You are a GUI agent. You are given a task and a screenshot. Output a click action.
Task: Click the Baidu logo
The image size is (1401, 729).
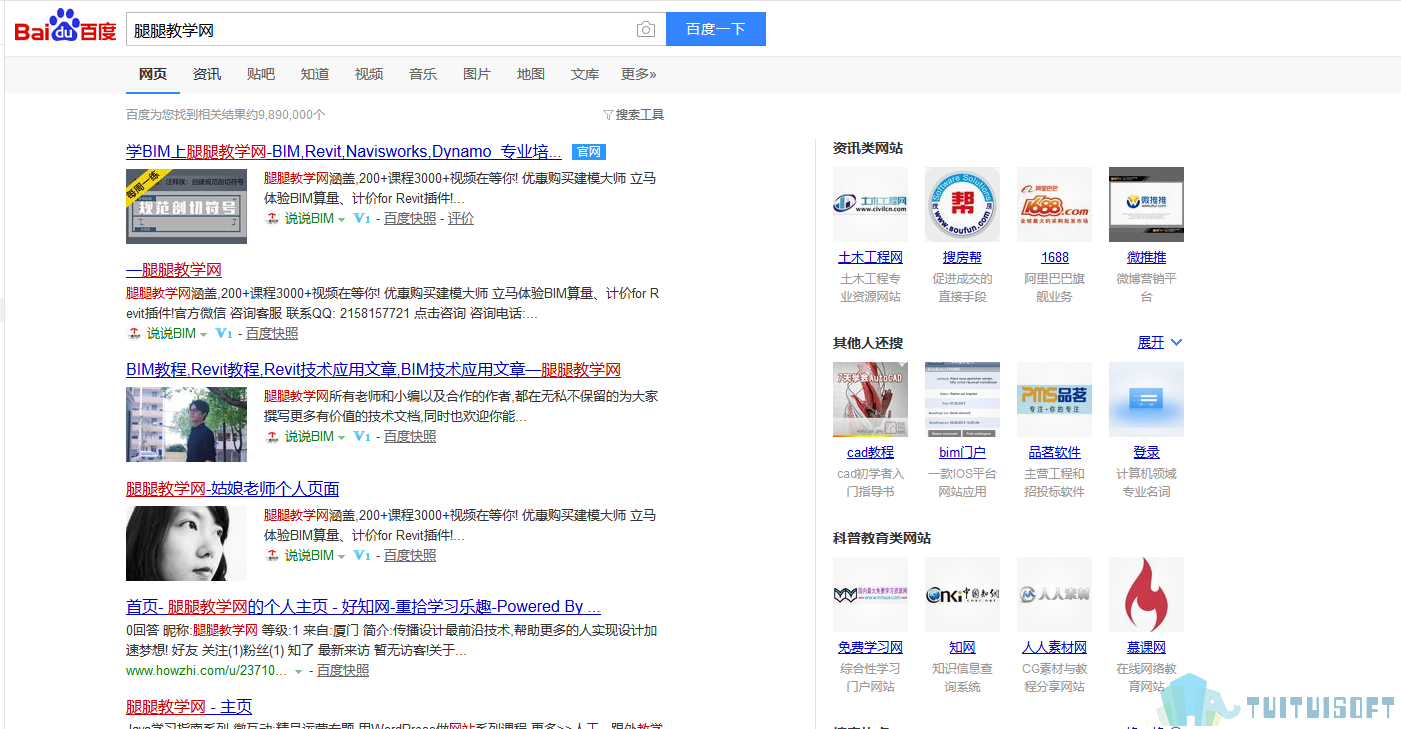point(65,27)
